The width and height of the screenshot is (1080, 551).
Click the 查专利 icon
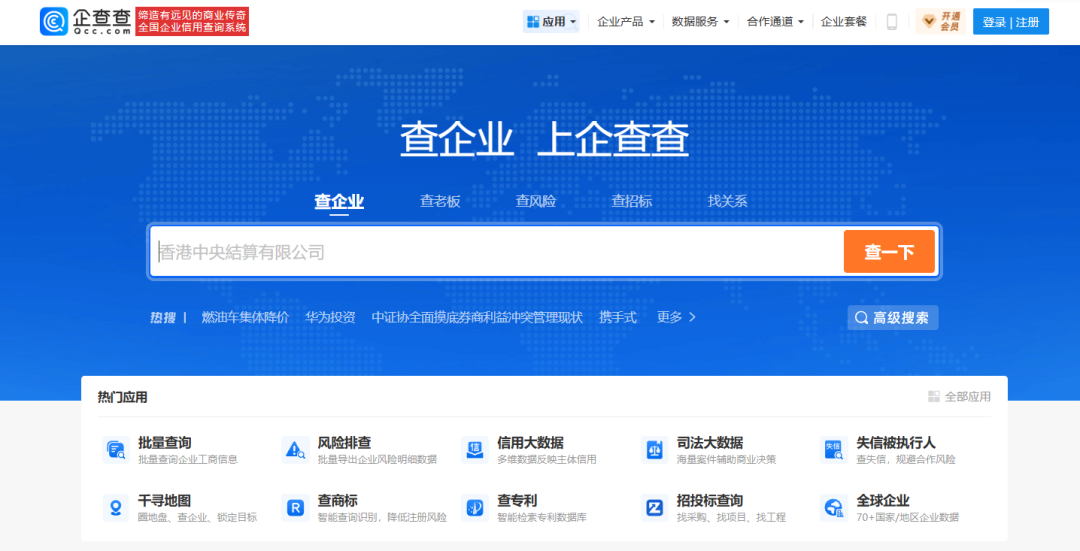click(475, 508)
